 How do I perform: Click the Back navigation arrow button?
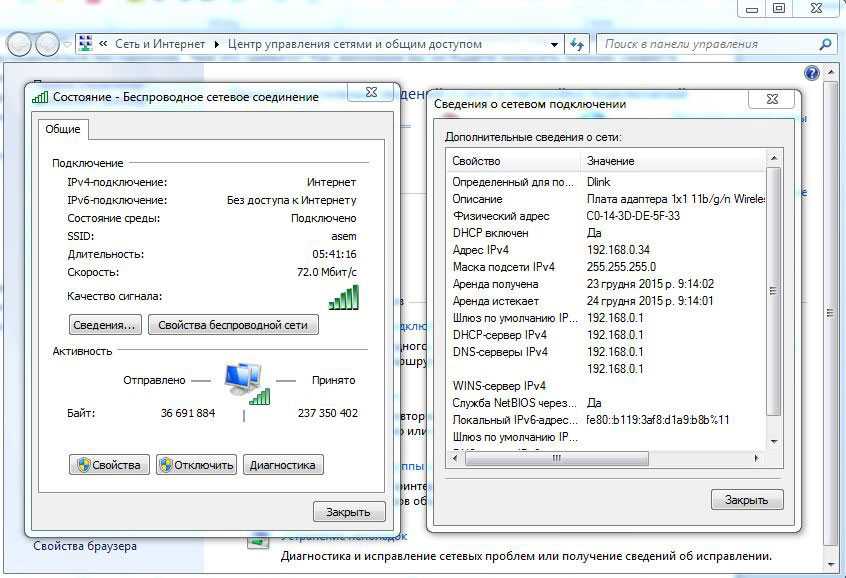coord(20,44)
